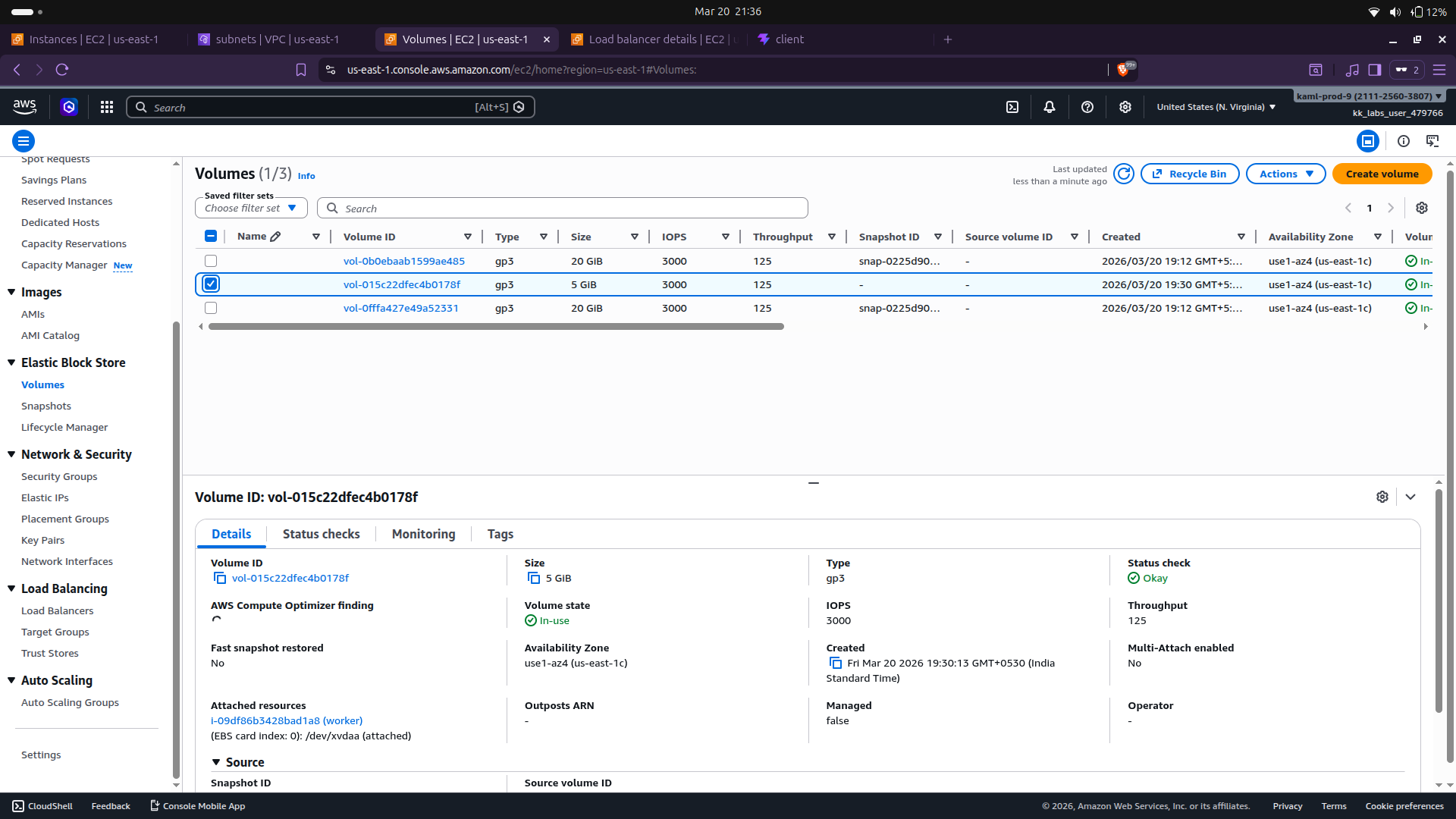Collapse the details panel chevron

coord(1410,497)
